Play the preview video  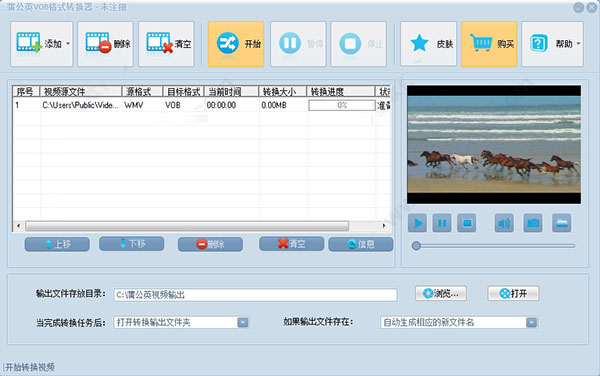tap(417, 223)
